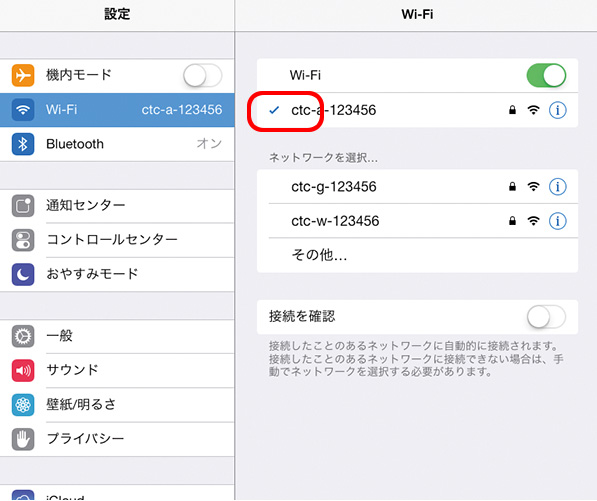
Task: Click lock icon on ctc-a-123456 row
Action: pyautogui.click(x=512, y=110)
